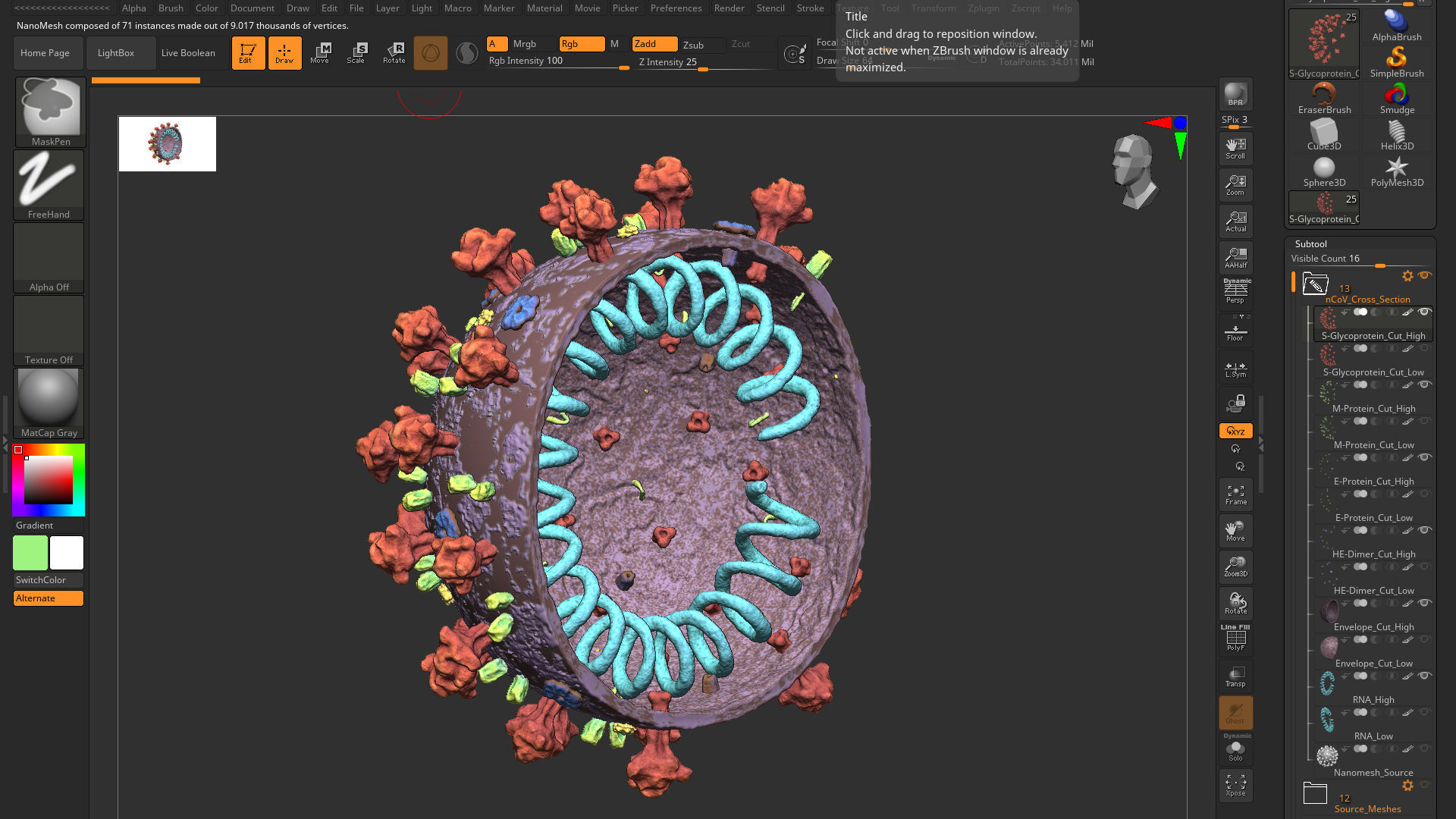The image size is (1456, 819).
Task: Set view to Actual size
Action: [1235, 221]
